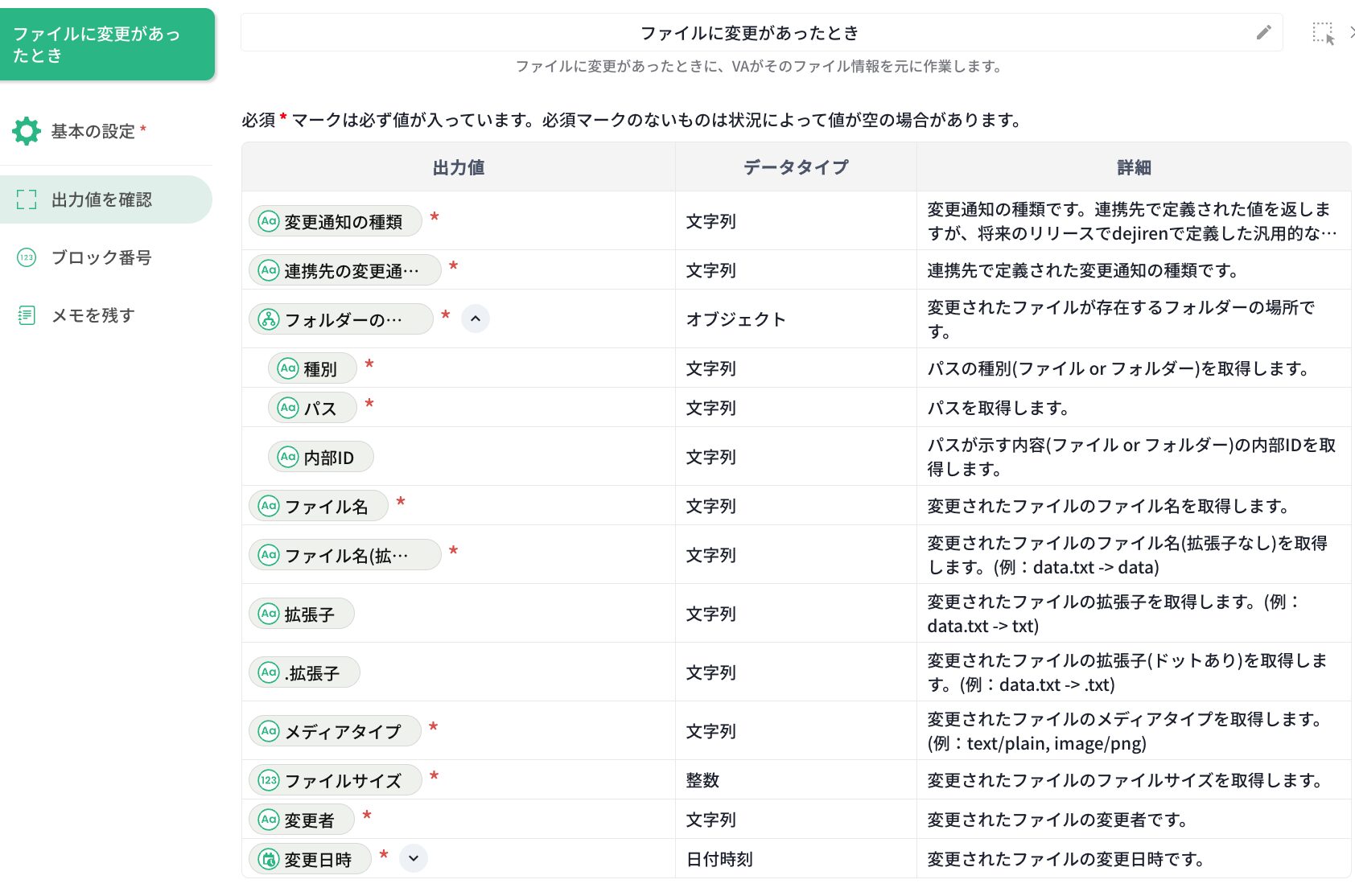Click the 123 icon in ファイルサイズ chip
Image resolution: width=1355 pixels, height=896 pixels.
point(268,780)
